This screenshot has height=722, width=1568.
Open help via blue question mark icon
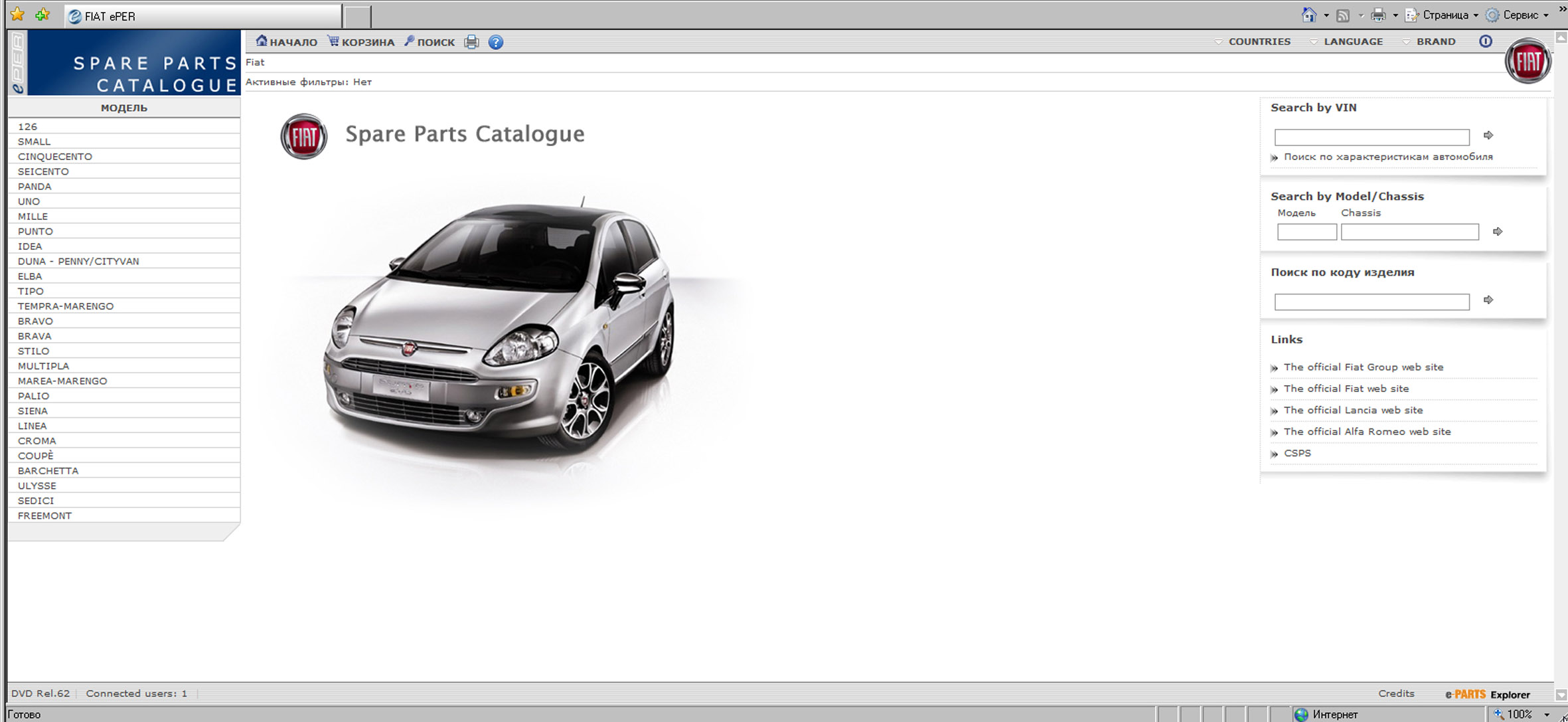pos(495,43)
